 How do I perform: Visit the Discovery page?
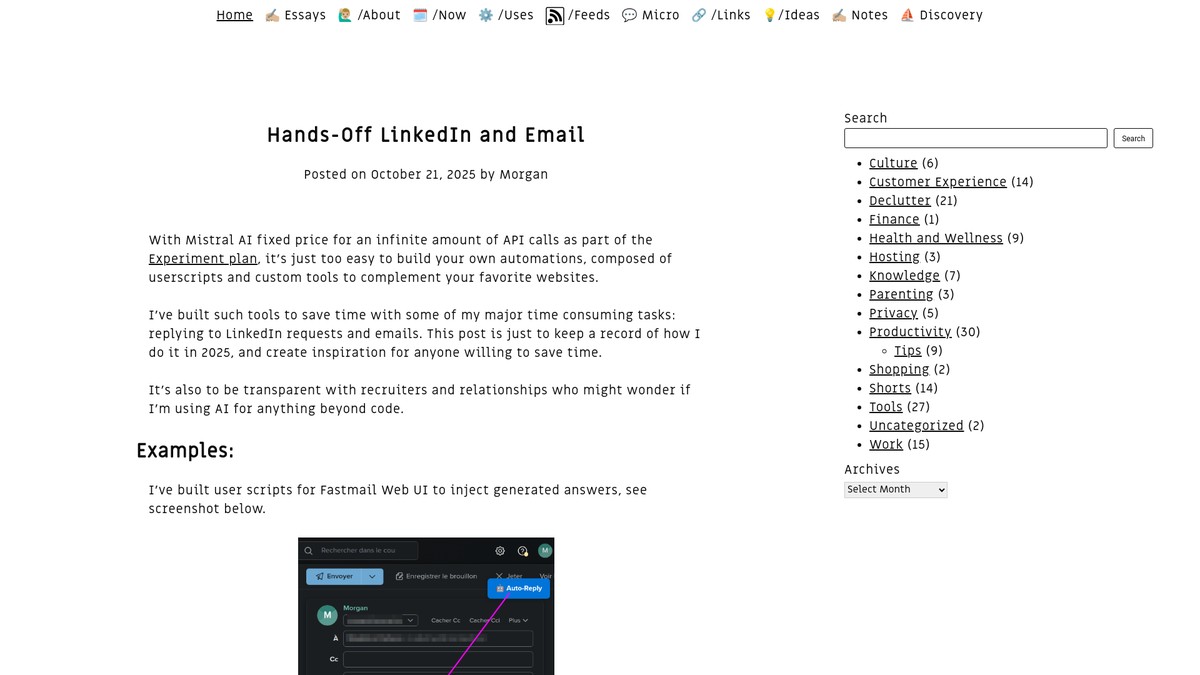941,15
